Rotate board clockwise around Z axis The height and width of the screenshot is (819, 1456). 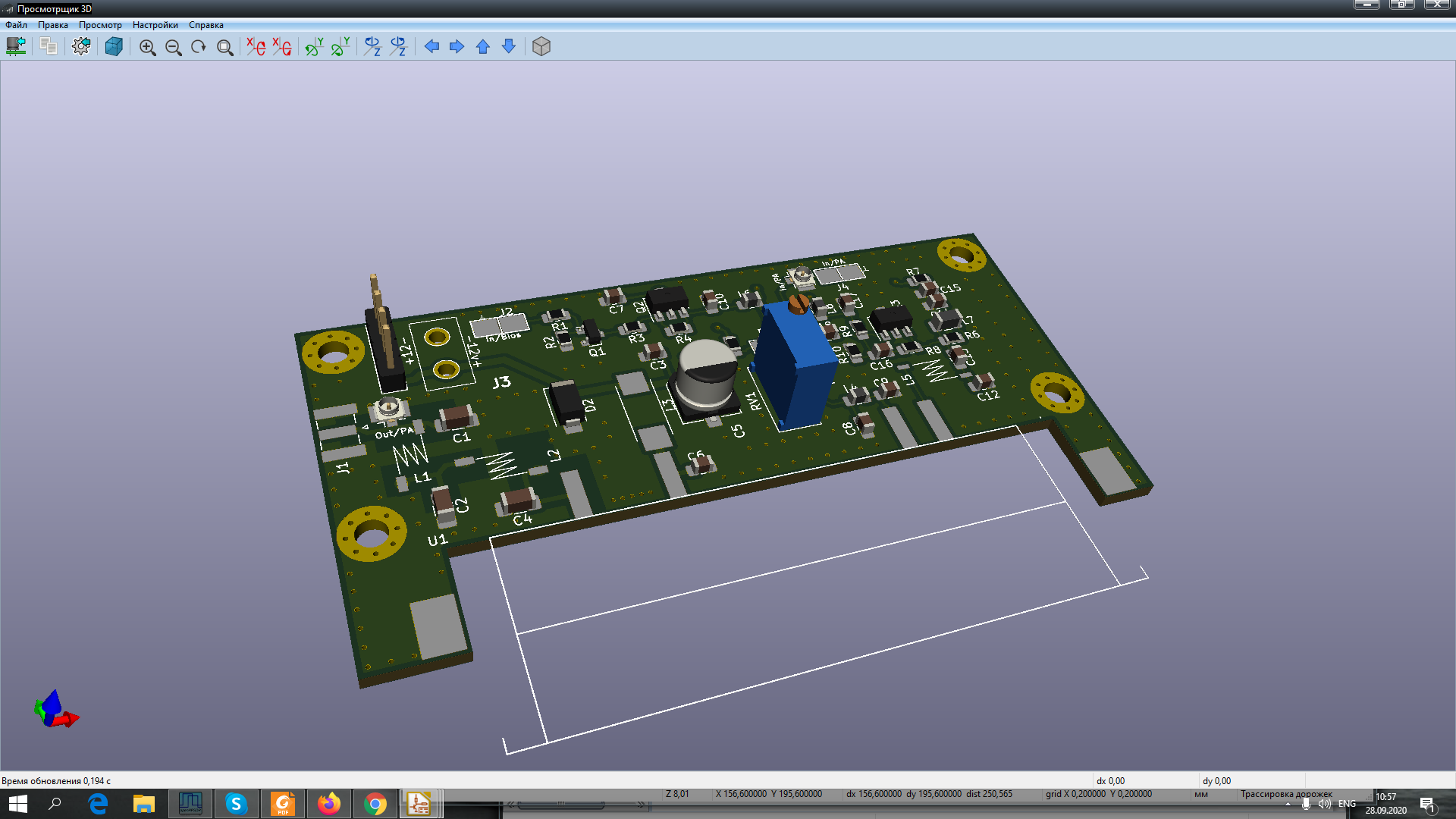(x=372, y=47)
